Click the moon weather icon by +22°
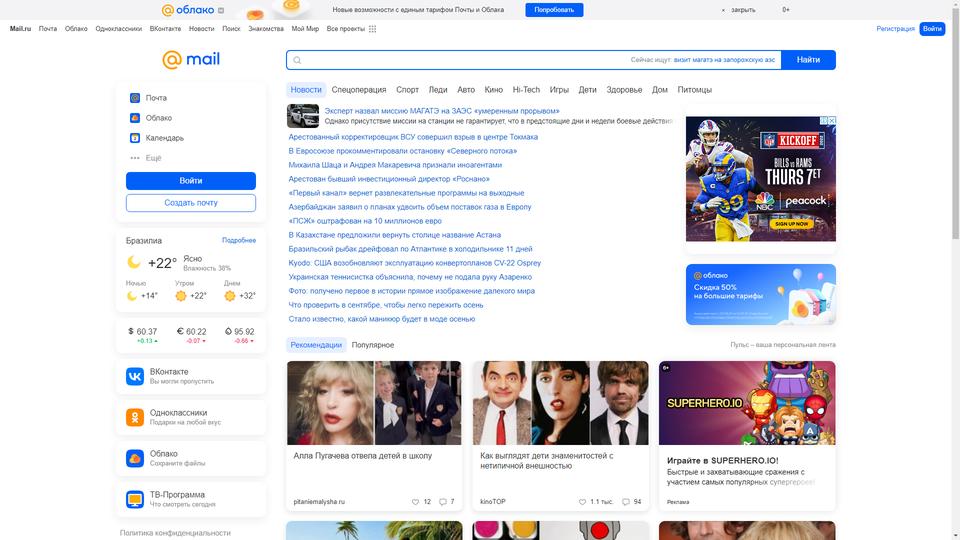960x540 pixels. (133, 263)
